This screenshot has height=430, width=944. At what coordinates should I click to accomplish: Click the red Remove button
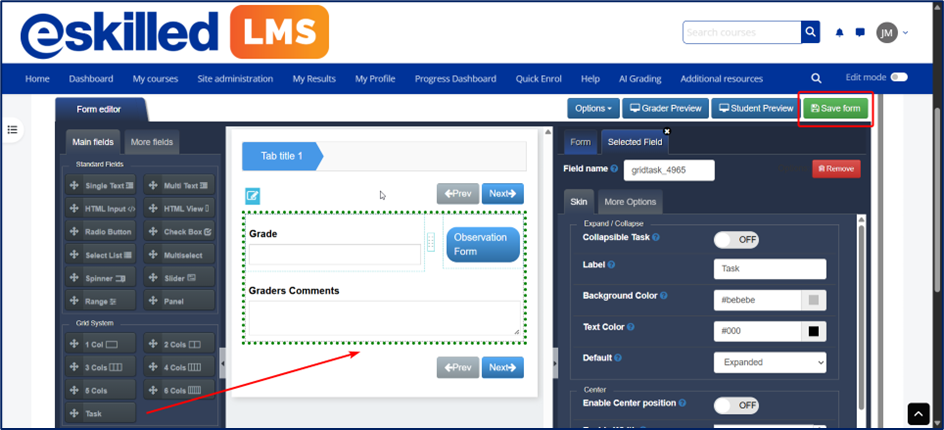click(835, 169)
